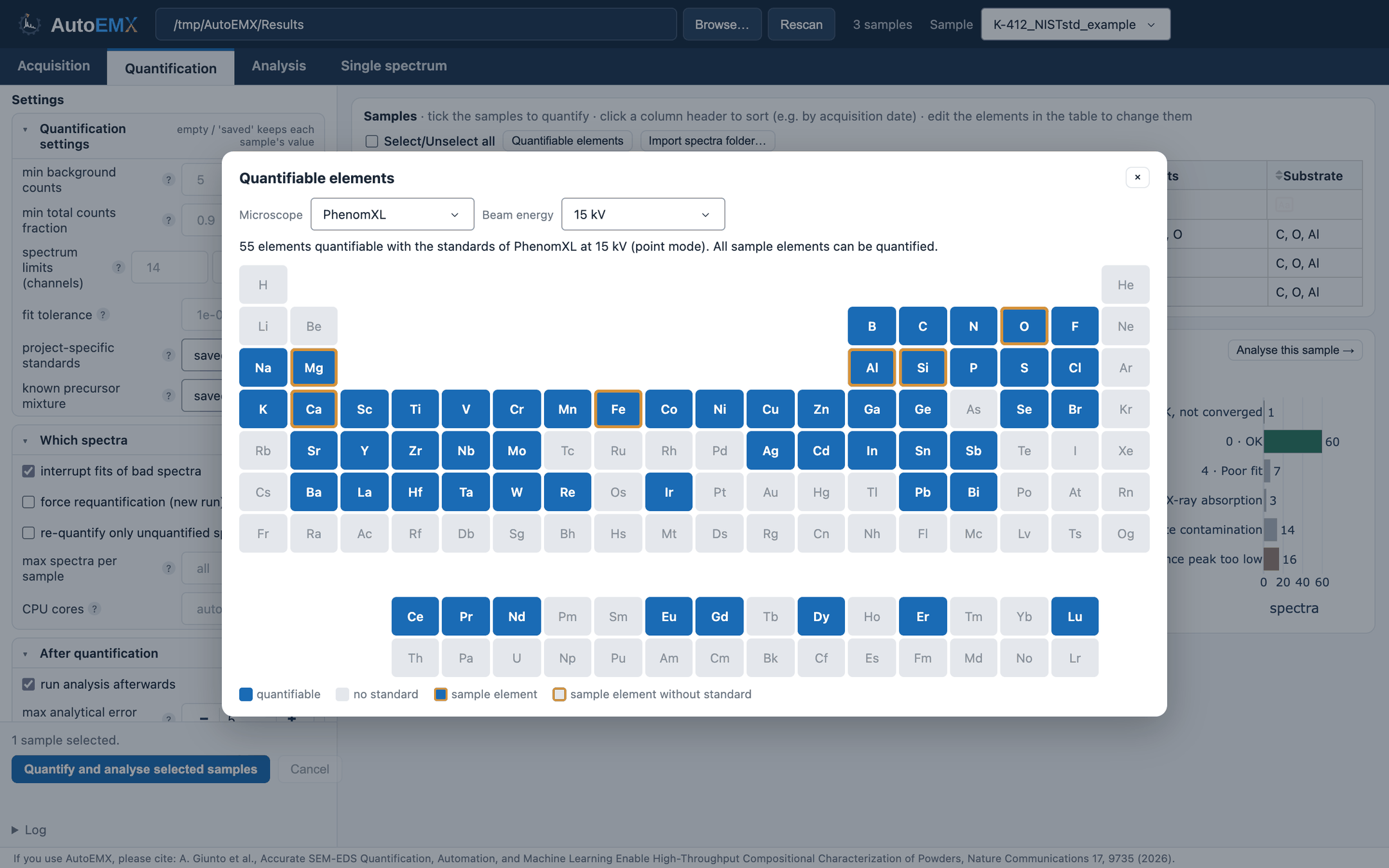Image resolution: width=1389 pixels, height=868 pixels.
Task: Open the Beam energy 15 kV dropdown
Action: [643, 214]
